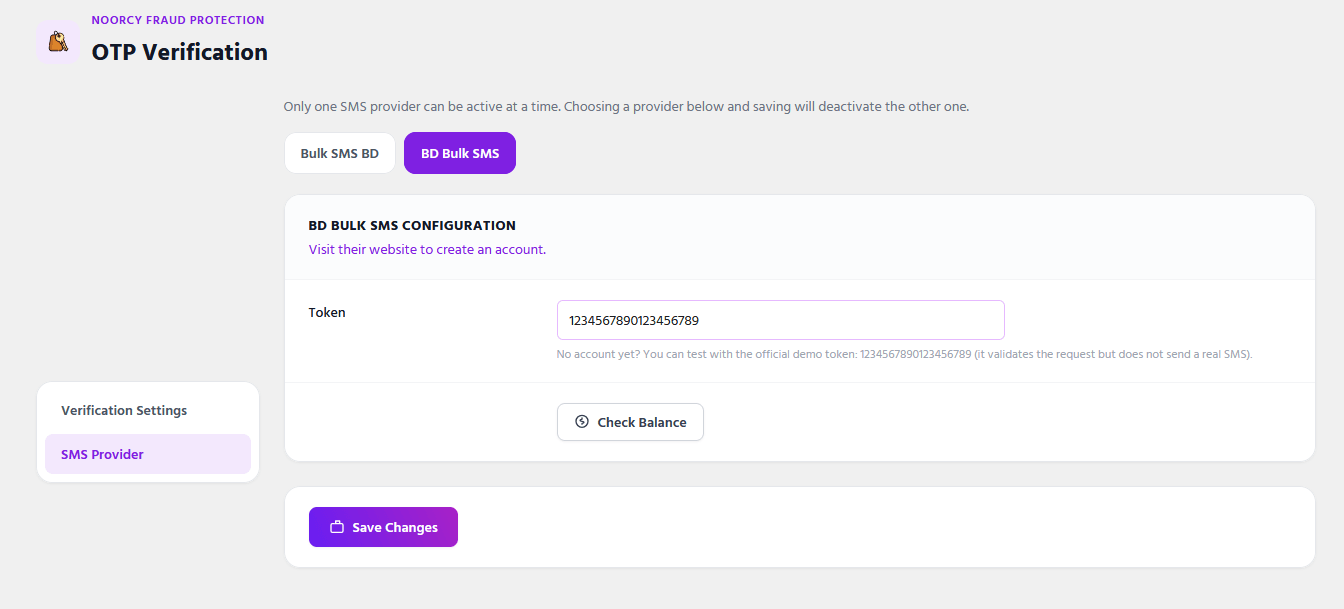1344x609 pixels.
Task: Save the configuration changes
Action: click(x=383, y=527)
